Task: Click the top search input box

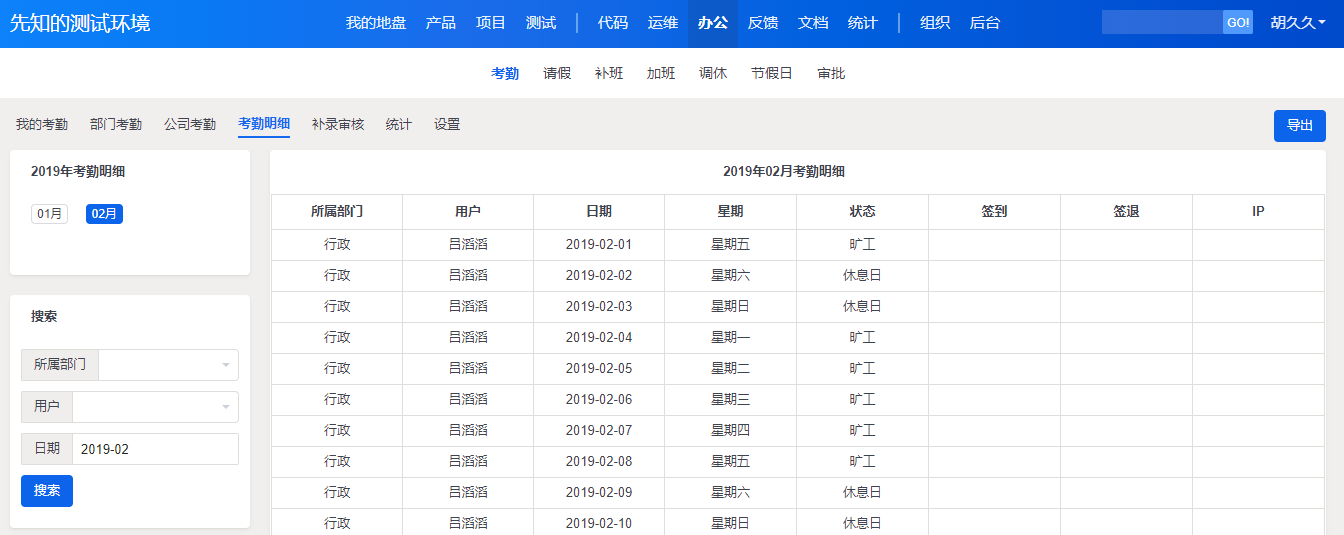Action: [1161, 23]
